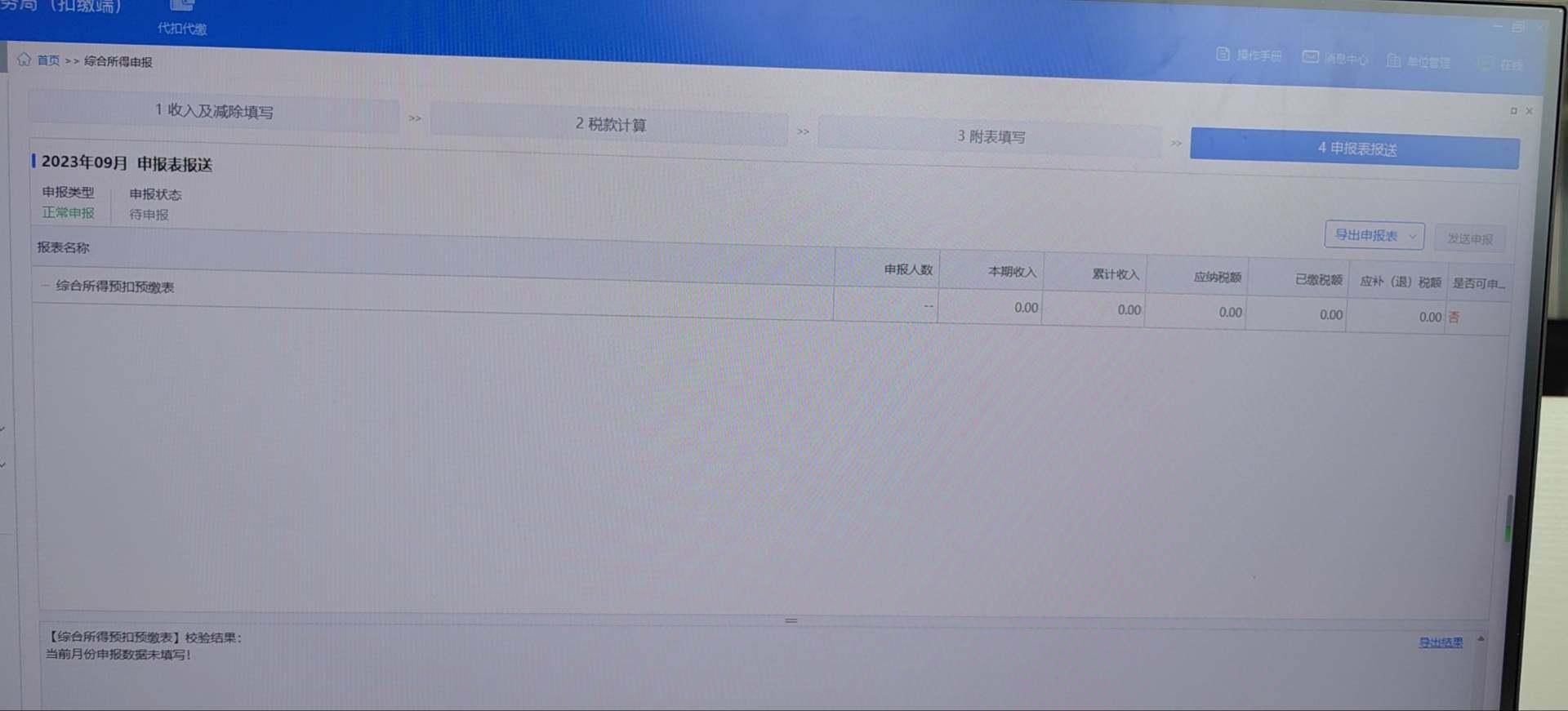The image size is (1568, 711).
Task: Click the 代扣代缴 icon in header
Action: point(182,7)
